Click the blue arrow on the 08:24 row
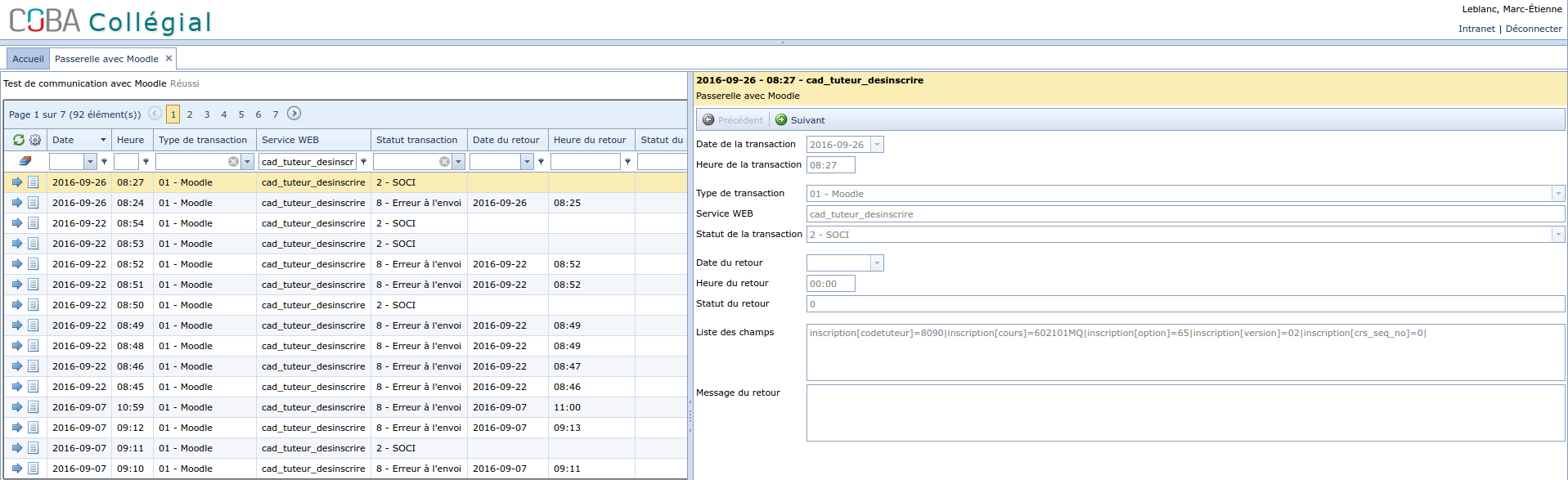The height and width of the screenshot is (480, 1568). (x=17, y=203)
